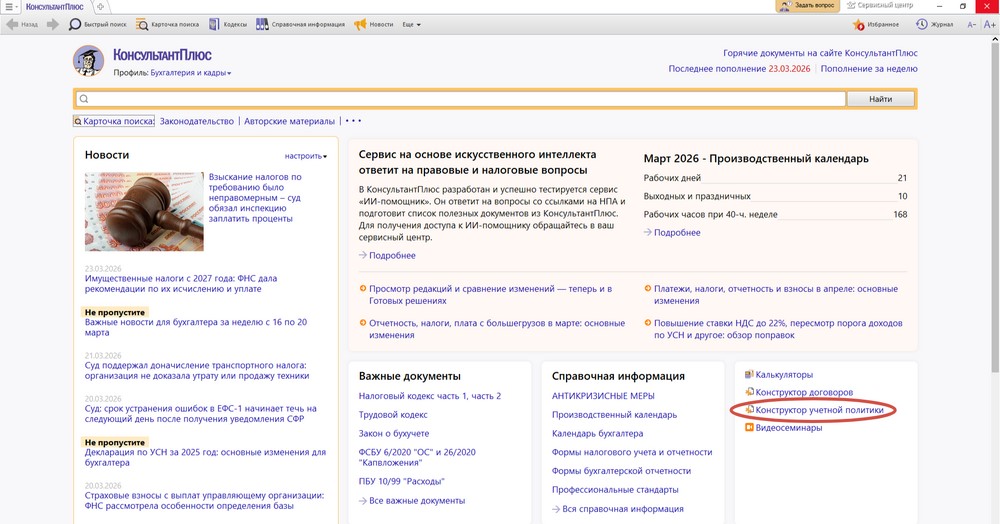
Task: Click into the main search field
Action: point(460,99)
